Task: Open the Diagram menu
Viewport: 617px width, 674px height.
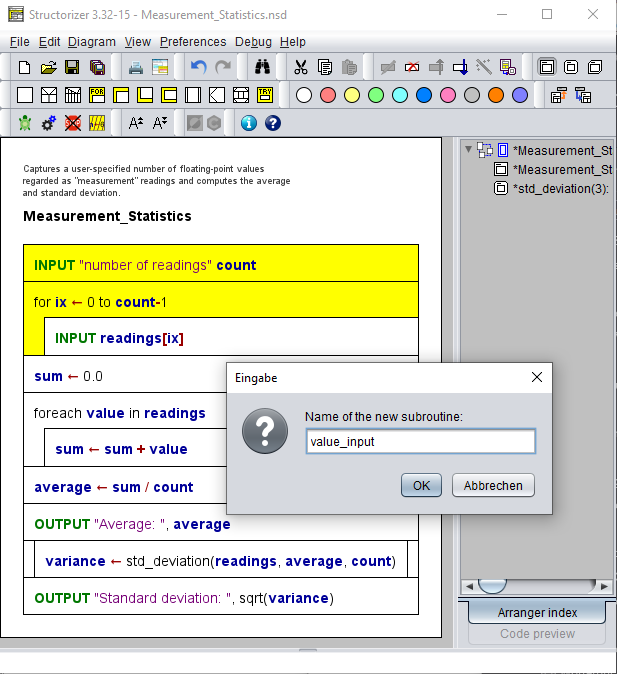Action: 92,42
